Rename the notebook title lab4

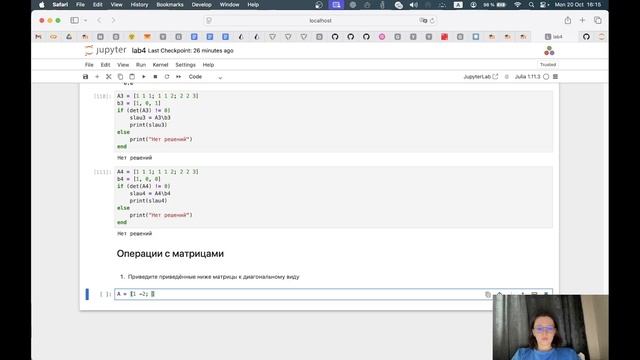pos(139,51)
